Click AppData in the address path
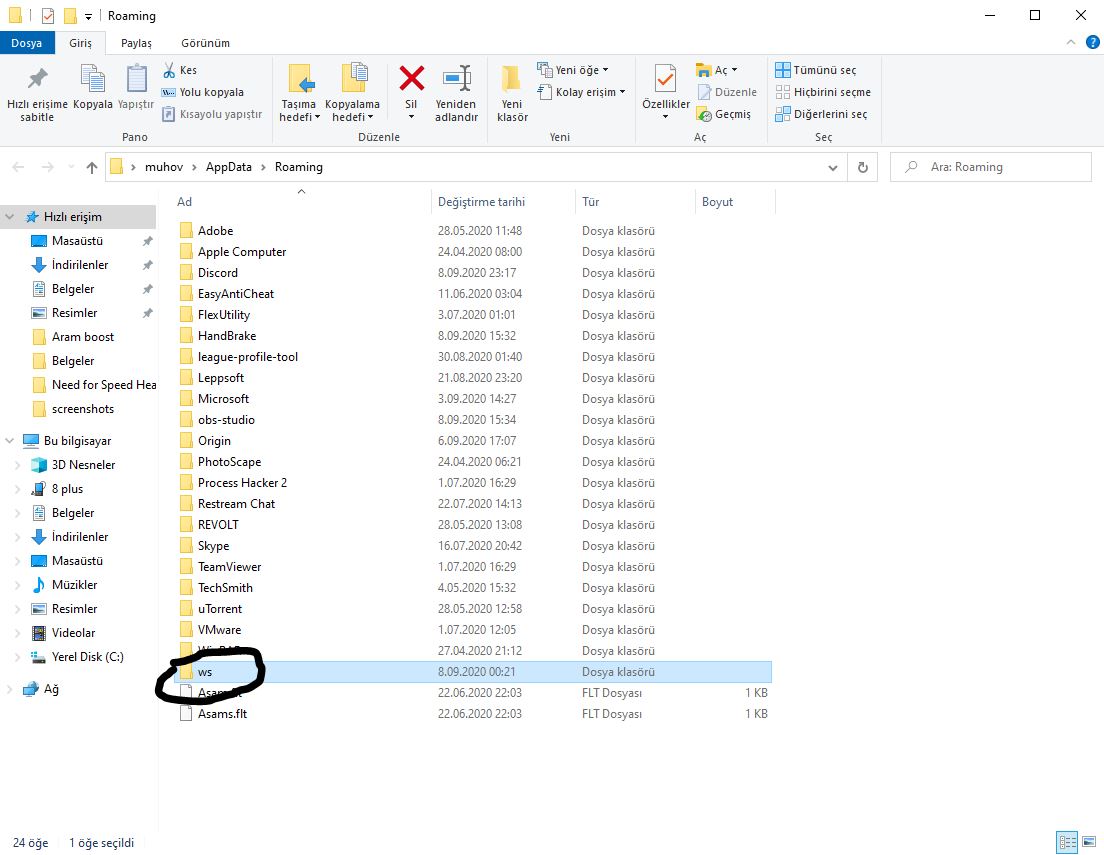 (228, 167)
